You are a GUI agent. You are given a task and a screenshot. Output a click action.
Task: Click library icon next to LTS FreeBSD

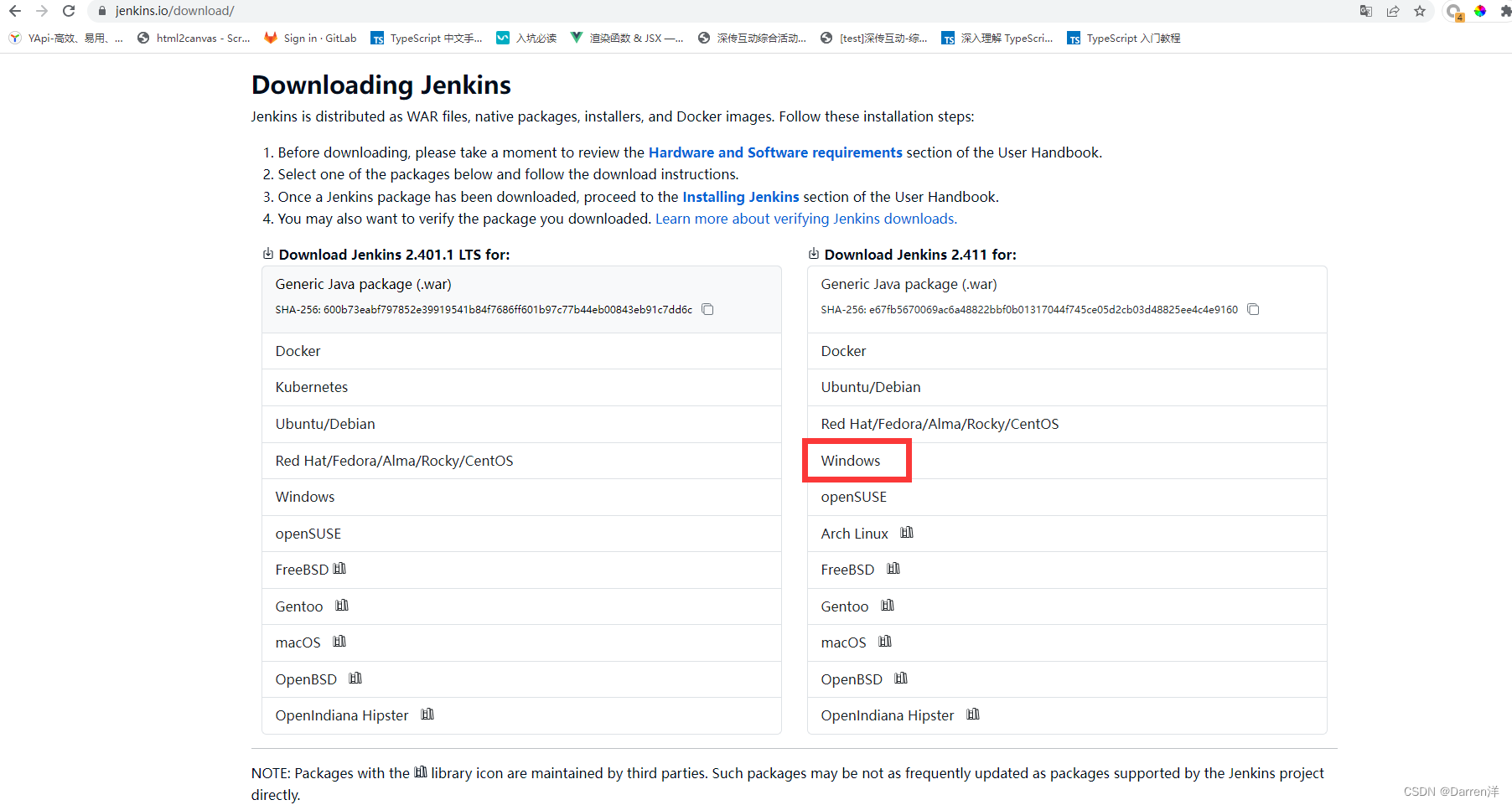[x=339, y=569]
